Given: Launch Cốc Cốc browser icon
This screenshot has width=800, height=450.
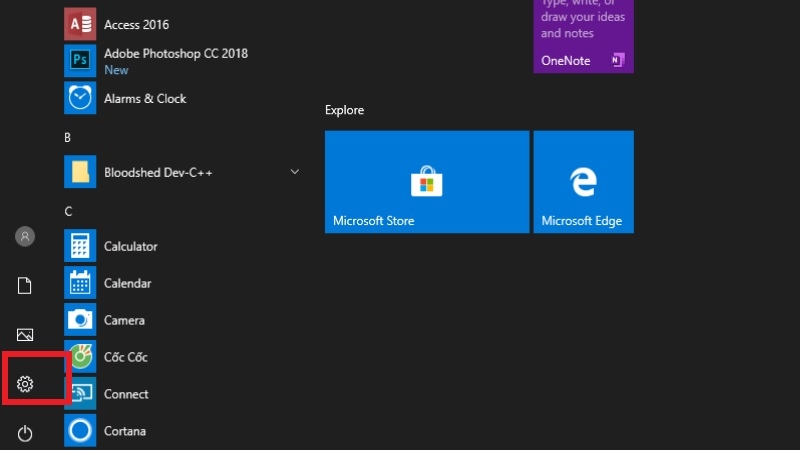Looking at the screenshot, I should pyautogui.click(x=80, y=357).
